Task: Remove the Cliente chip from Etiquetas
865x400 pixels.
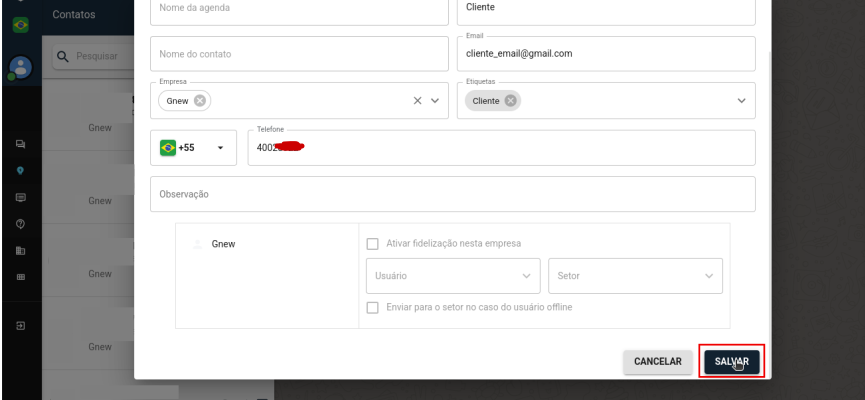Action: [511, 101]
